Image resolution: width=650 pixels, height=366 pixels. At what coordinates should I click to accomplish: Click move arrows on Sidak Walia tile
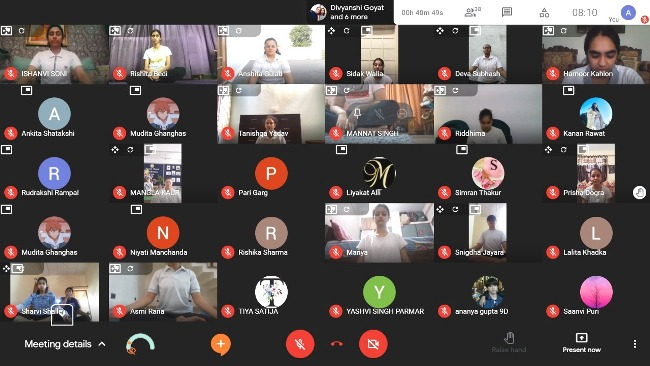[332, 31]
